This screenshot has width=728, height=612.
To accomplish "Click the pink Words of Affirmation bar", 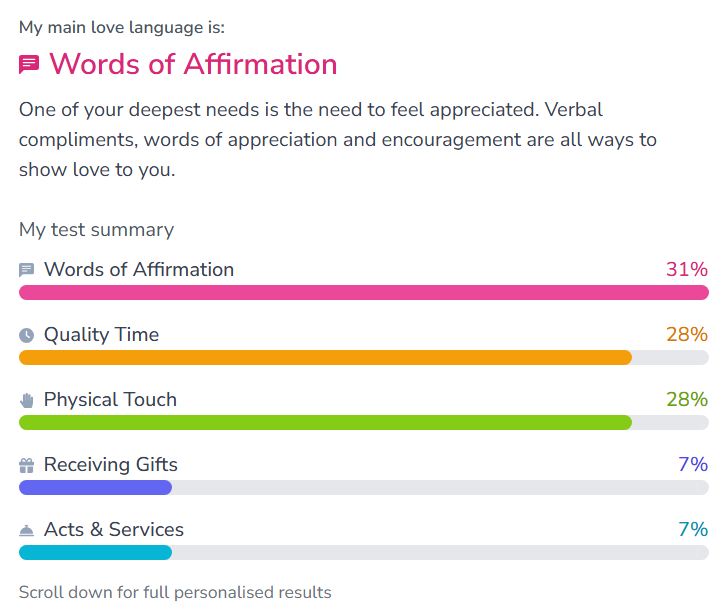I will 363,292.
